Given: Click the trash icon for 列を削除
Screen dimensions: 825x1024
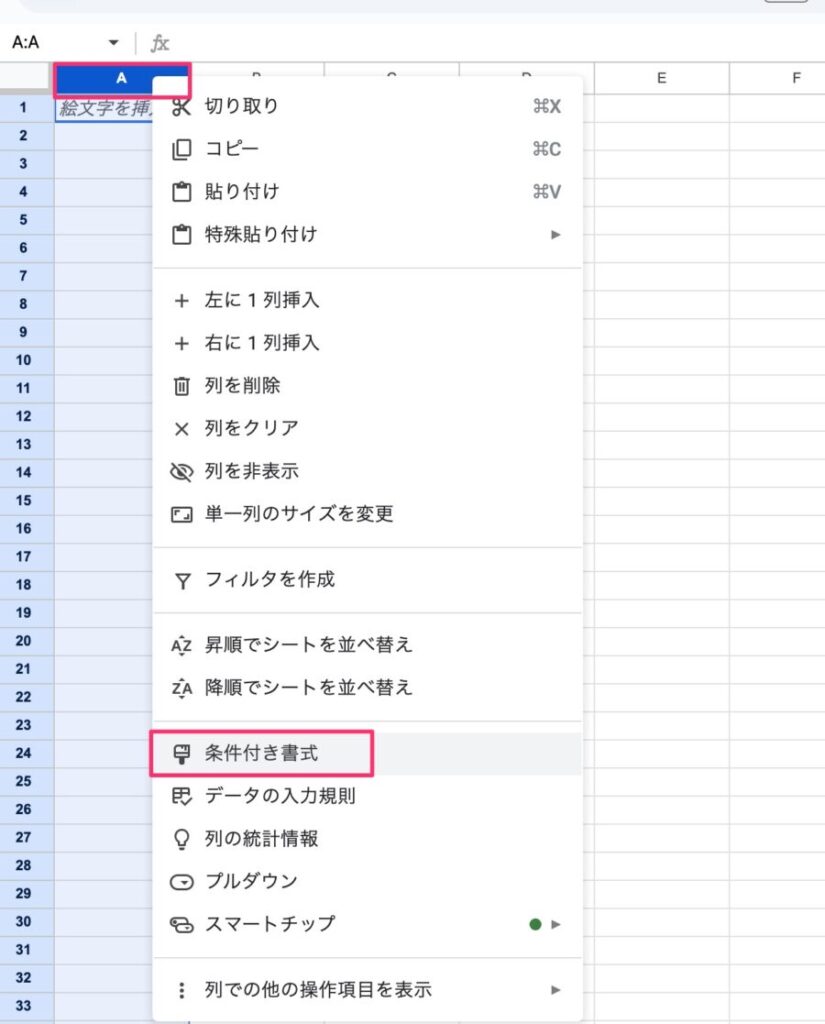Looking at the screenshot, I should tap(182, 386).
